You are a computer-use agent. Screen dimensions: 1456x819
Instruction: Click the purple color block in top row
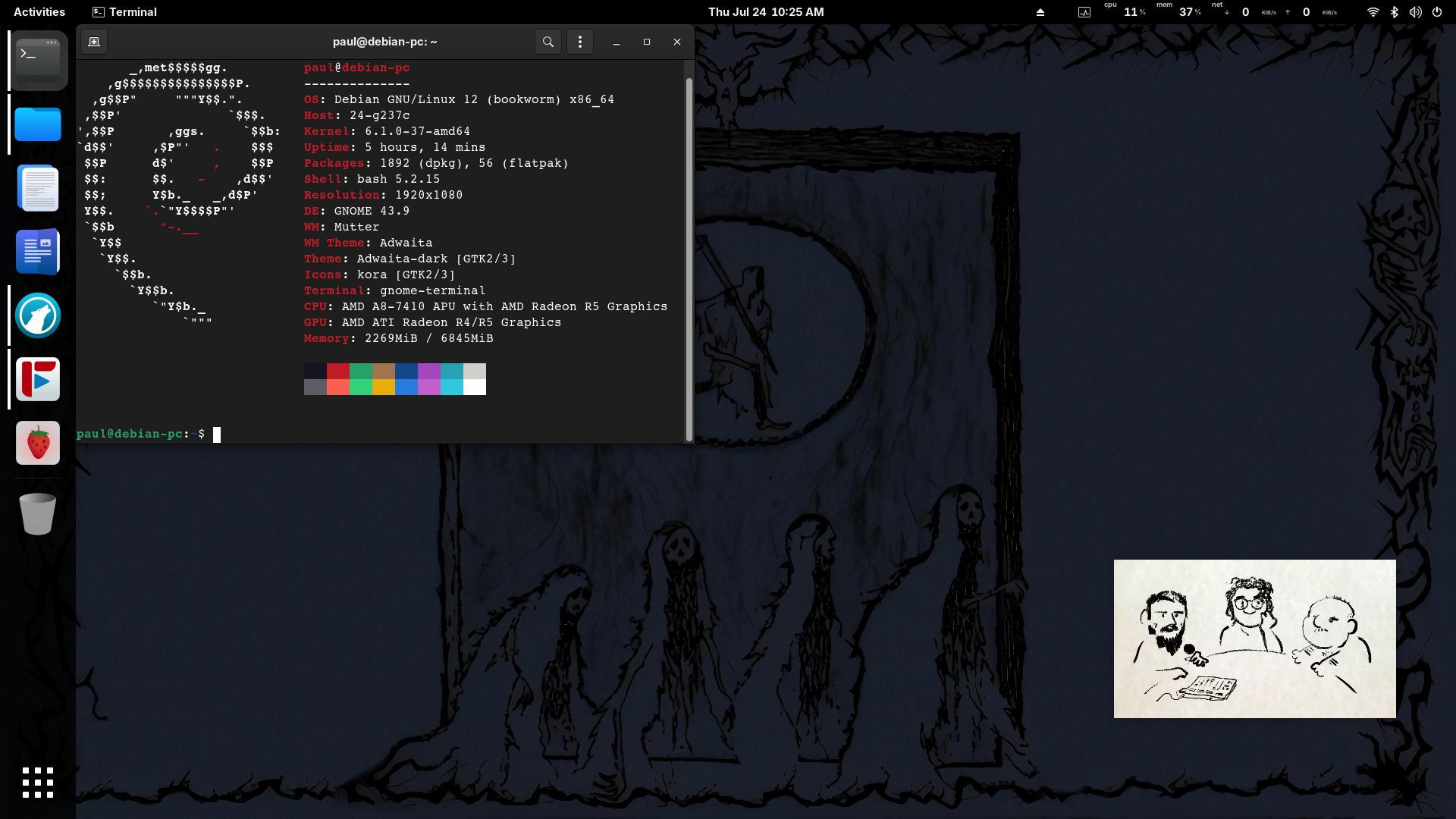[x=429, y=371]
